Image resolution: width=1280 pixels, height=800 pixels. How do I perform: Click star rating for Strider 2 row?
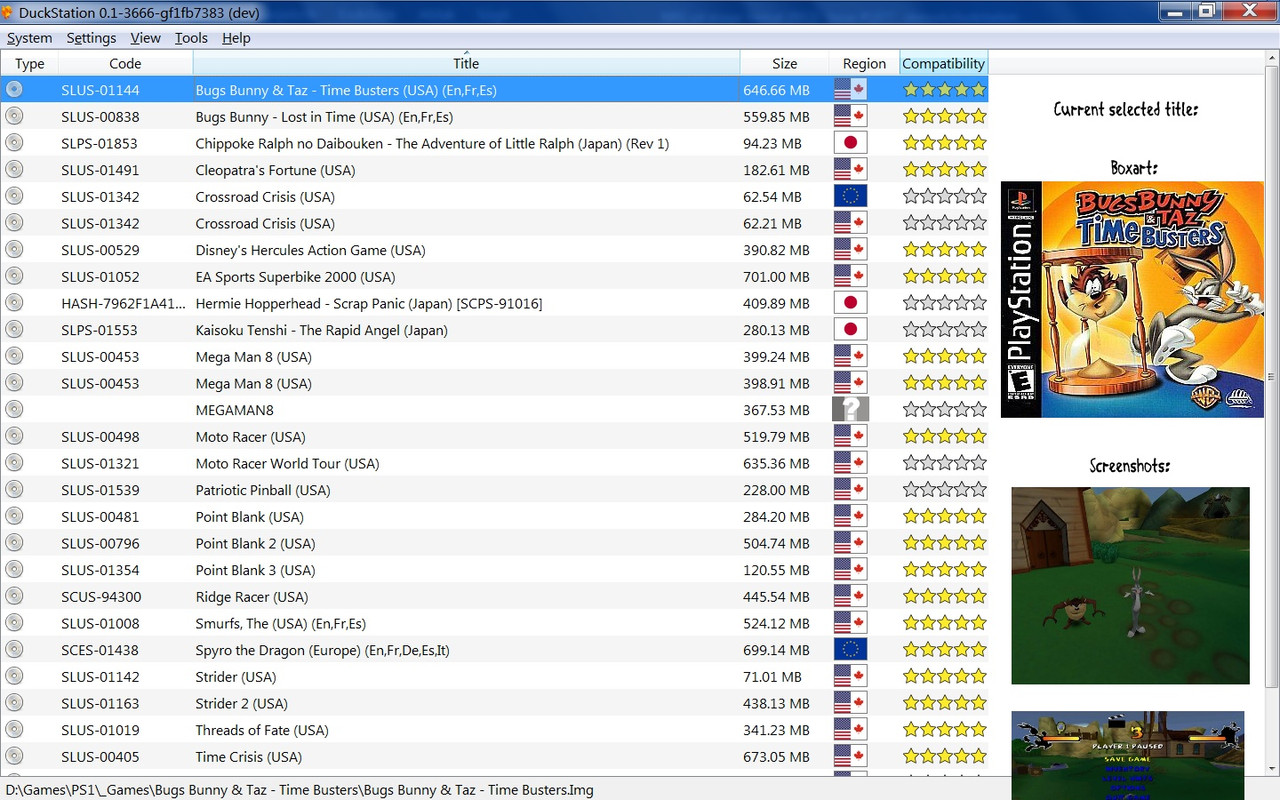click(944, 703)
